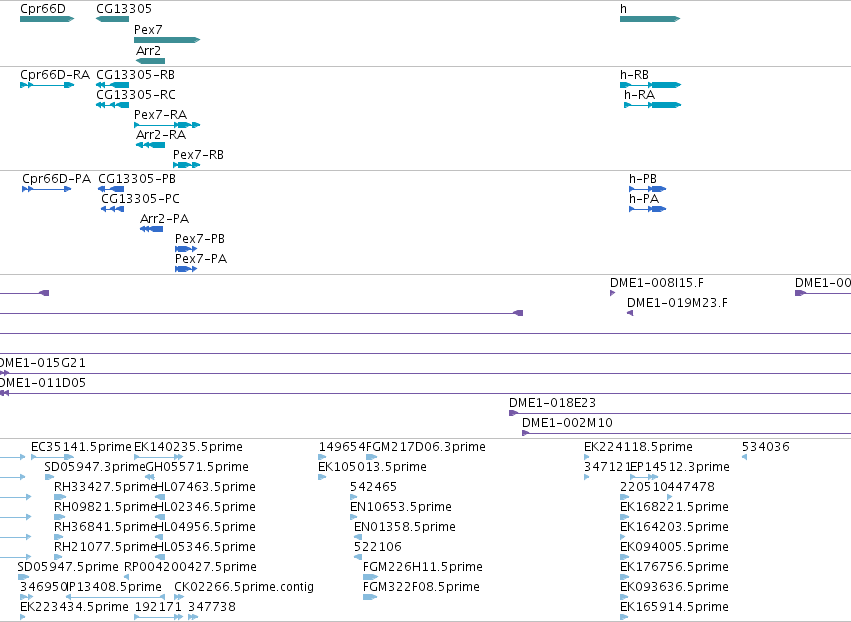The width and height of the screenshot is (851, 622).
Task: Select the FGM322F08.5prime EST label
Action: click(x=421, y=587)
